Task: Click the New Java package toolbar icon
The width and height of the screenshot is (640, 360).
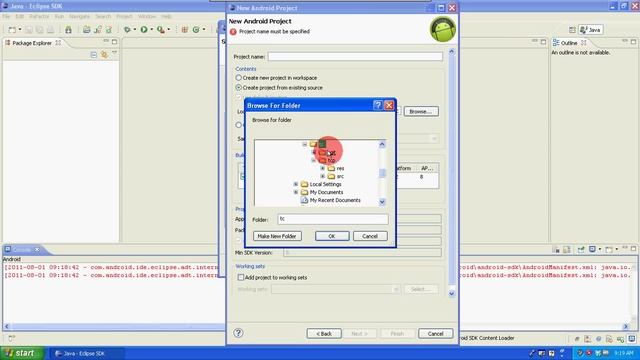Action: click(87, 30)
